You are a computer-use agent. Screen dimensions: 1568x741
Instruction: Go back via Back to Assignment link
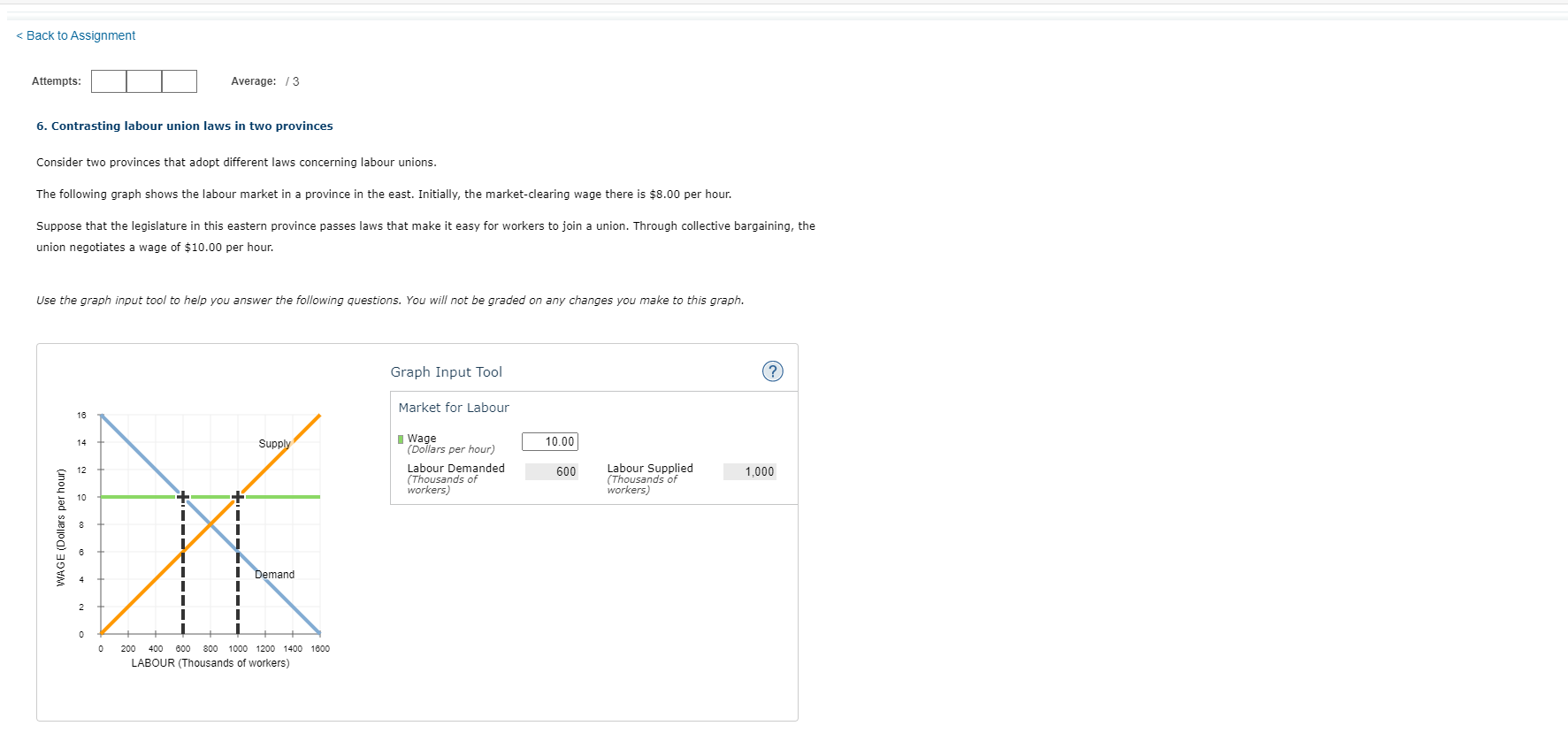[76, 35]
